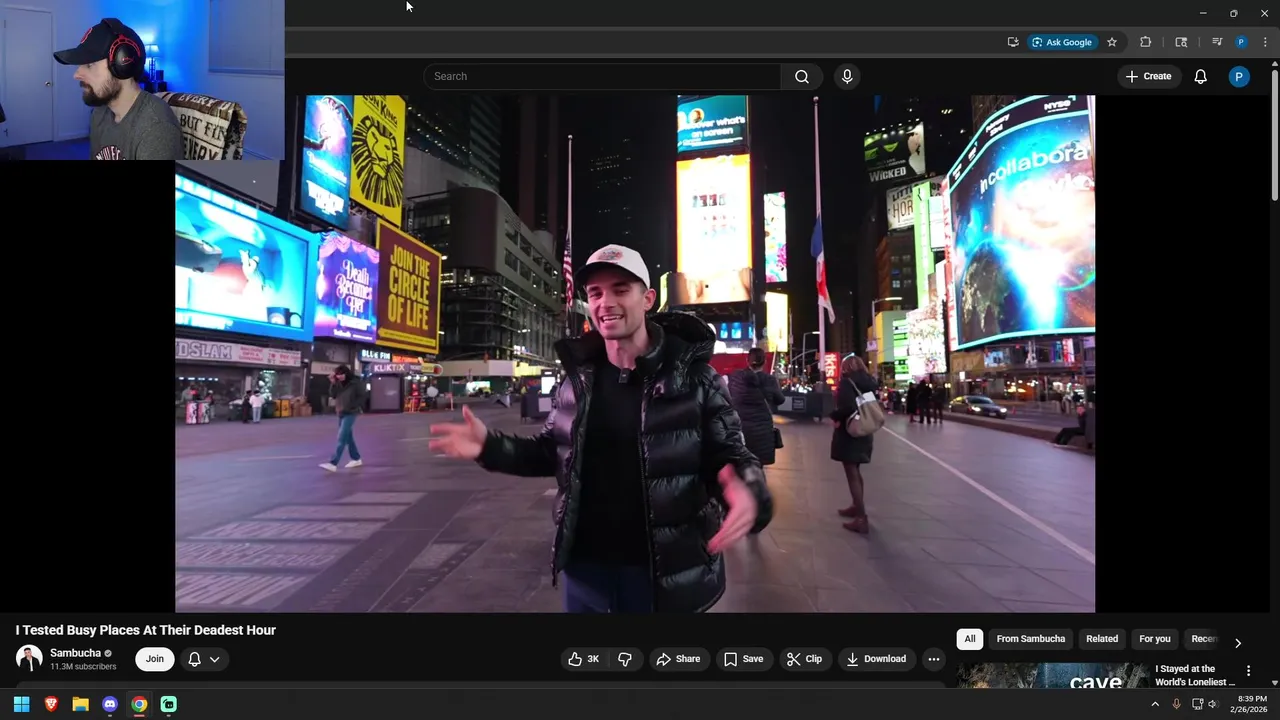Screen dimensions: 1280x720
Task: Click the Create button
Action: point(1148,76)
